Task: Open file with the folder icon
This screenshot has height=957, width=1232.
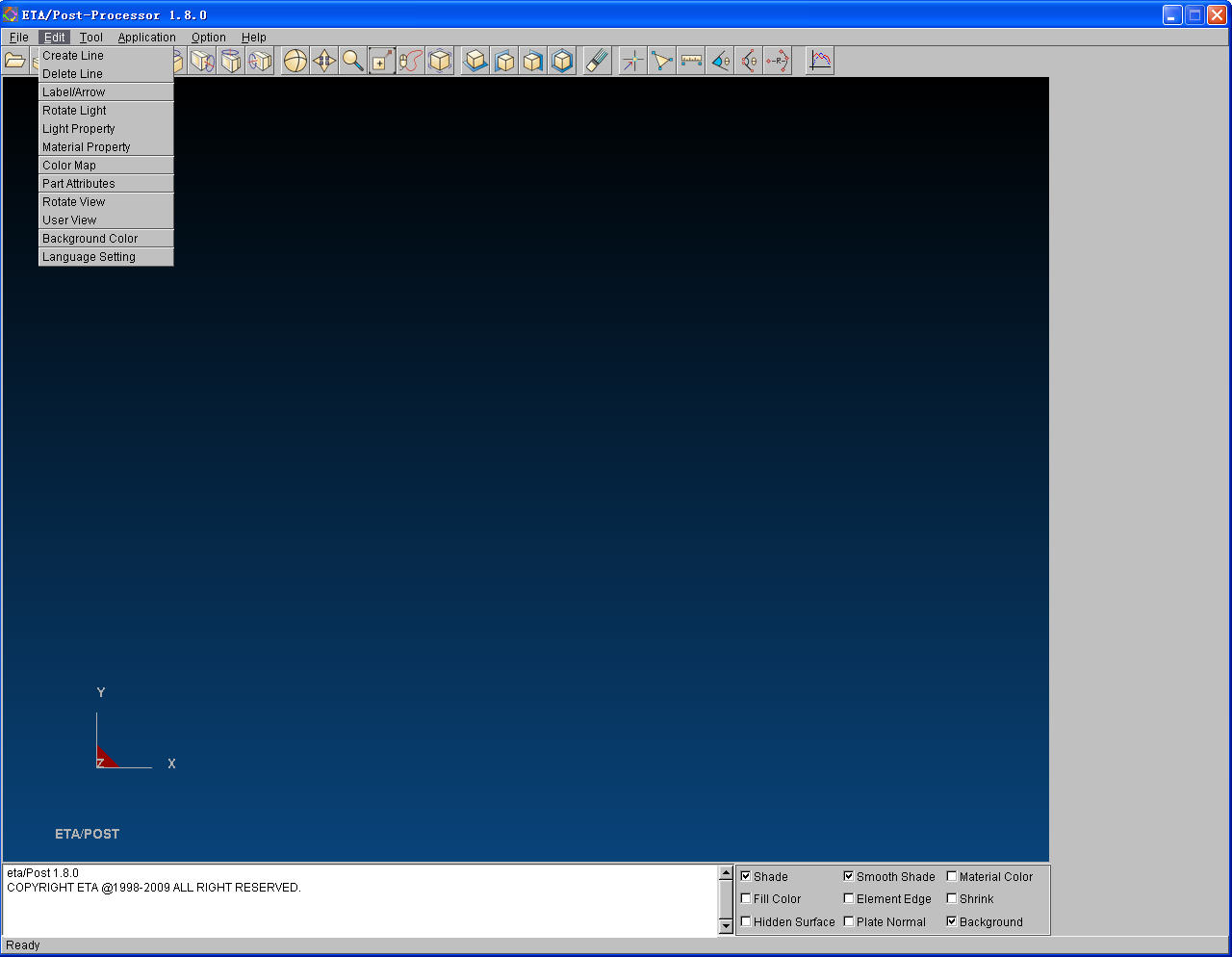Action: point(14,61)
